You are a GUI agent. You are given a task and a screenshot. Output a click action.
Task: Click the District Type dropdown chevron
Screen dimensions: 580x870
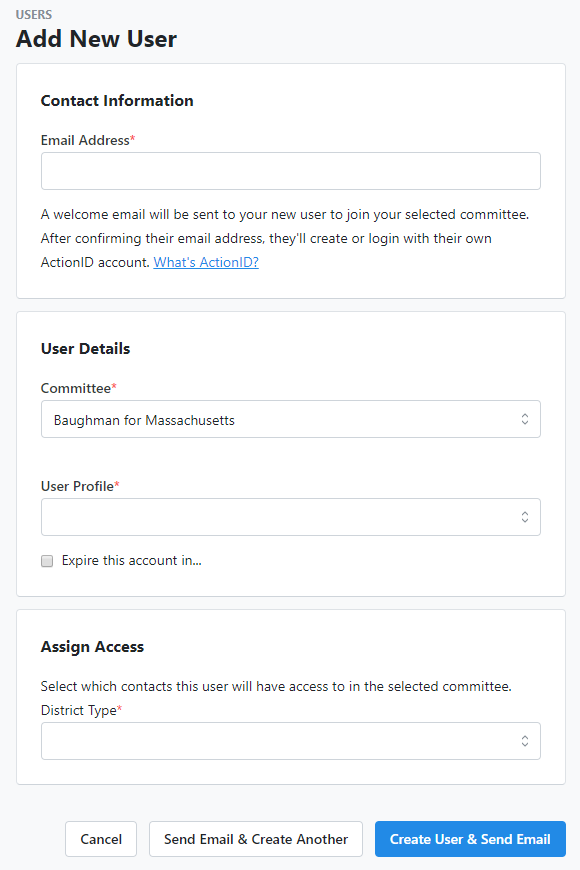click(524, 741)
